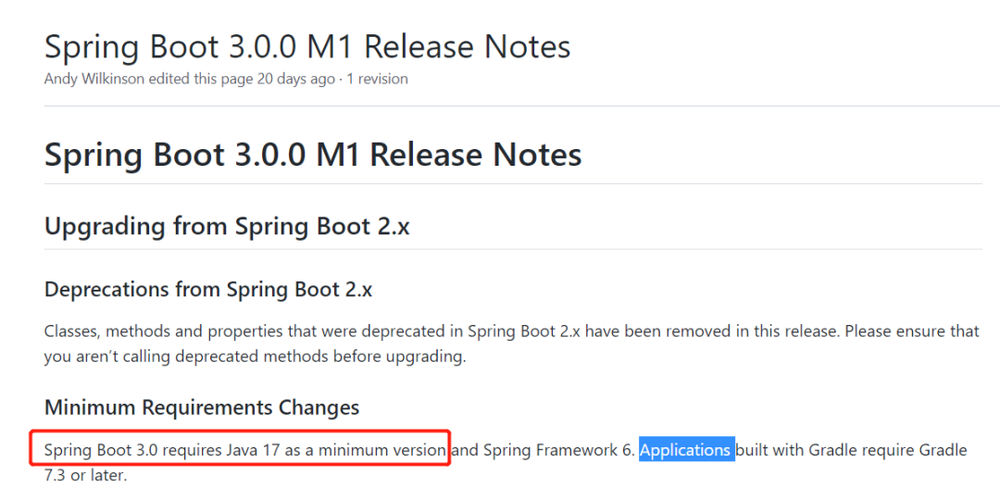
Task: Click the highlighted word Applications
Action: pyautogui.click(x=686, y=450)
